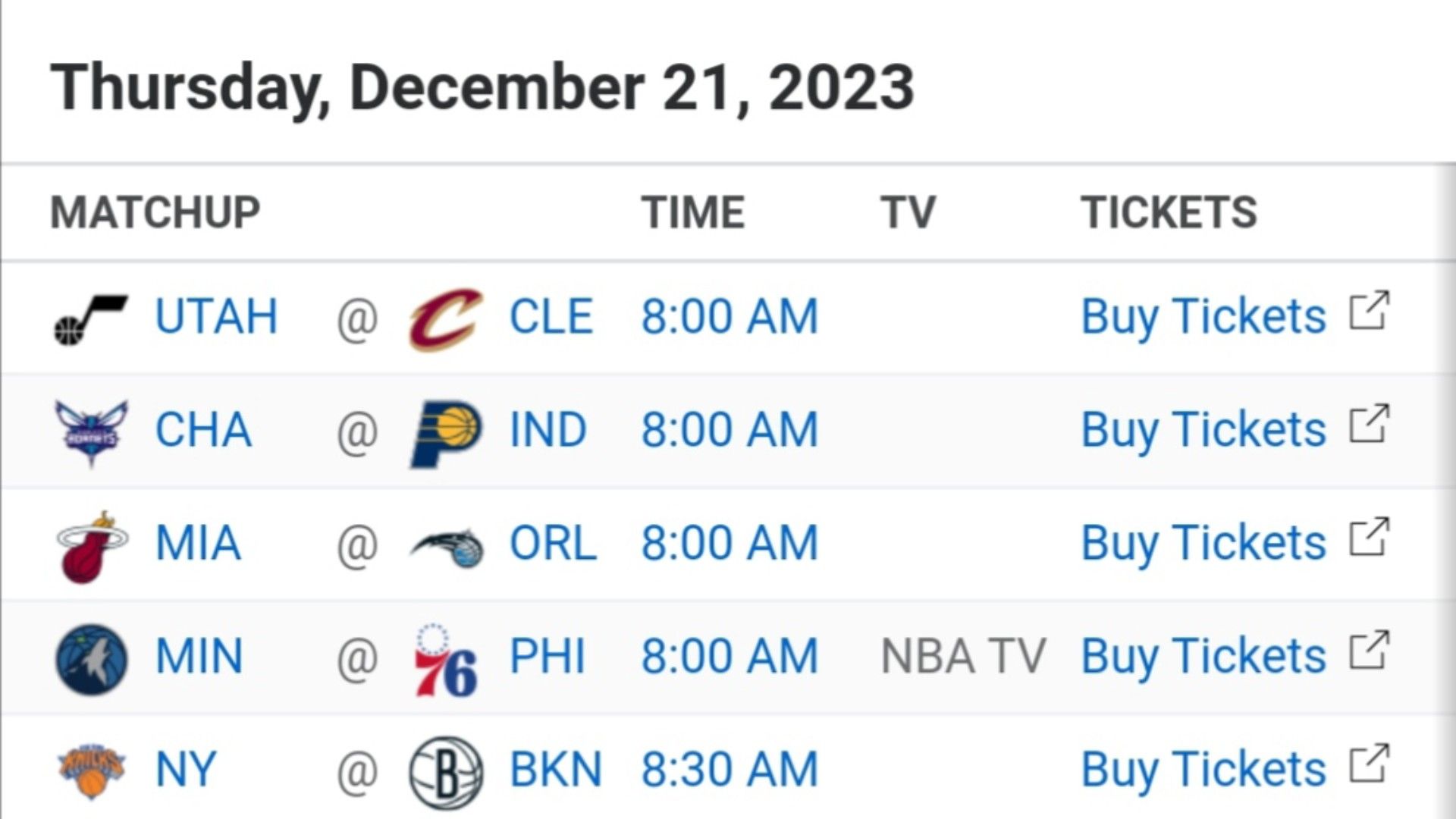Image resolution: width=1456 pixels, height=819 pixels.
Task: Open the ORL team link
Action: pos(553,543)
